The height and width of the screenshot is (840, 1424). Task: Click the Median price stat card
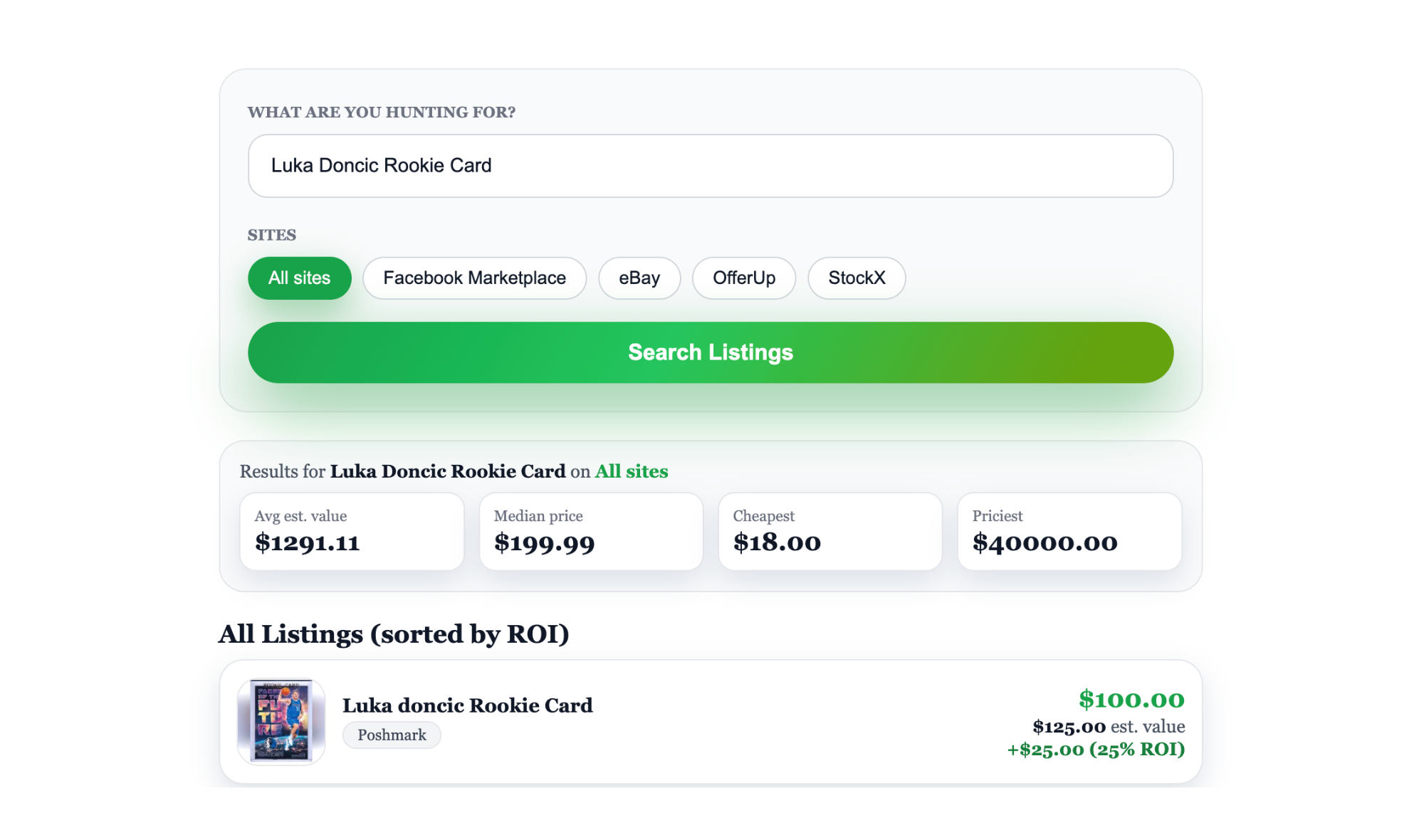591,531
